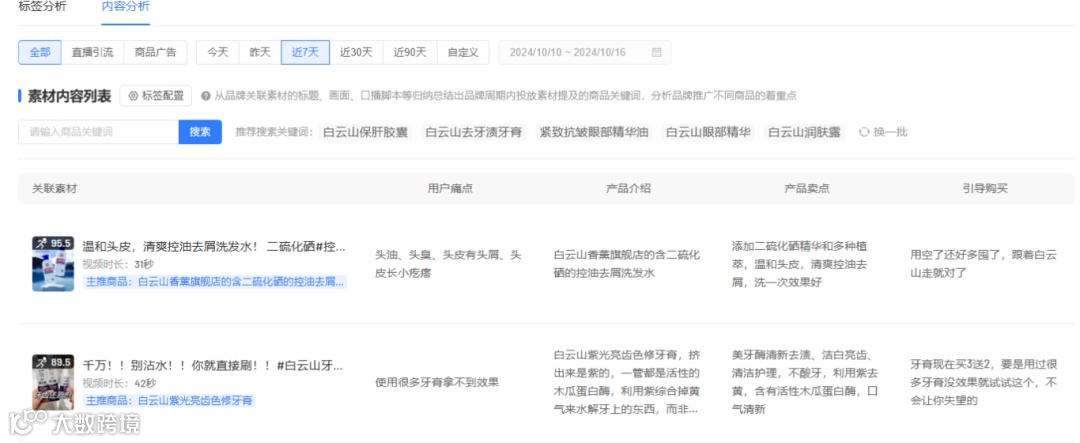Click the calendar icon in date field
The height and width of the screenshot is (443, 1080).
pos(656,52)
